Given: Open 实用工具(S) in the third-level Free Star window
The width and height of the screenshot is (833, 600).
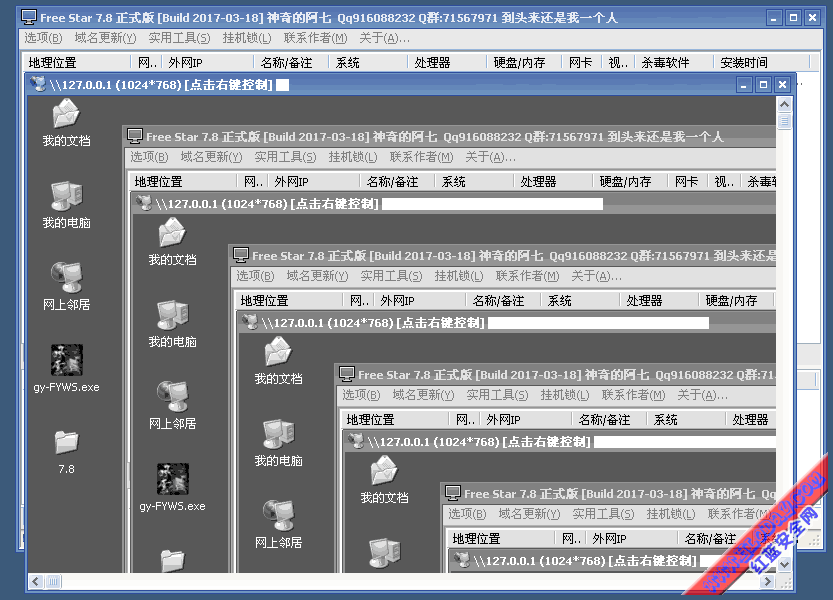Looking at the screenshot, I should (392, 276).
